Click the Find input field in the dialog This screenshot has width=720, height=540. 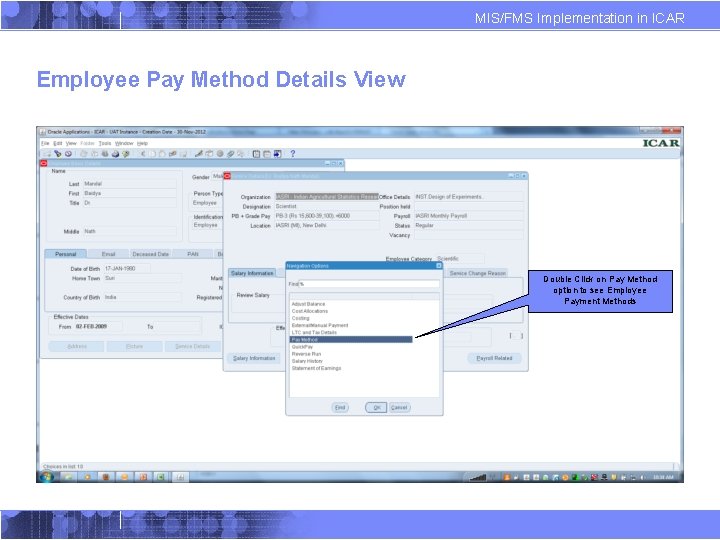pyautogui.click(x=369, y=284)
